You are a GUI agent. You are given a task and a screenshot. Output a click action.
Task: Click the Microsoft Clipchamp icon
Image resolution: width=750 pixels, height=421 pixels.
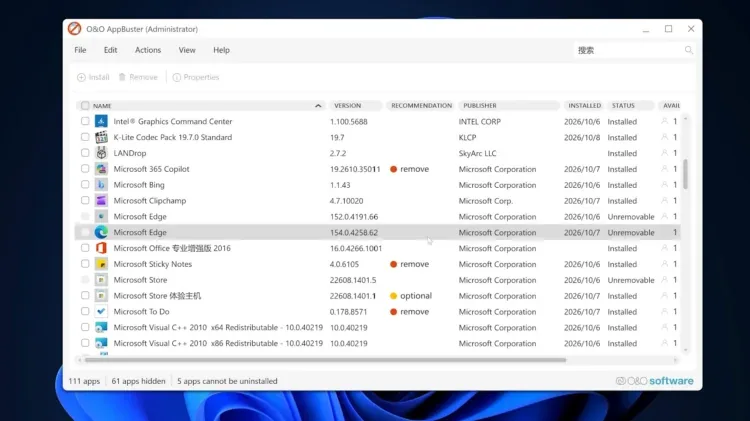coord(101,200)
